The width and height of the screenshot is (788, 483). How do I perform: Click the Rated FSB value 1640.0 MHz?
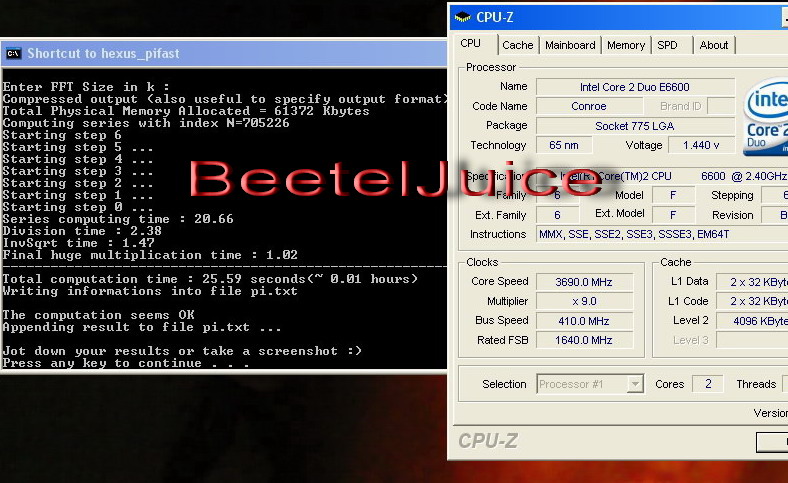(x=584, y=340)
